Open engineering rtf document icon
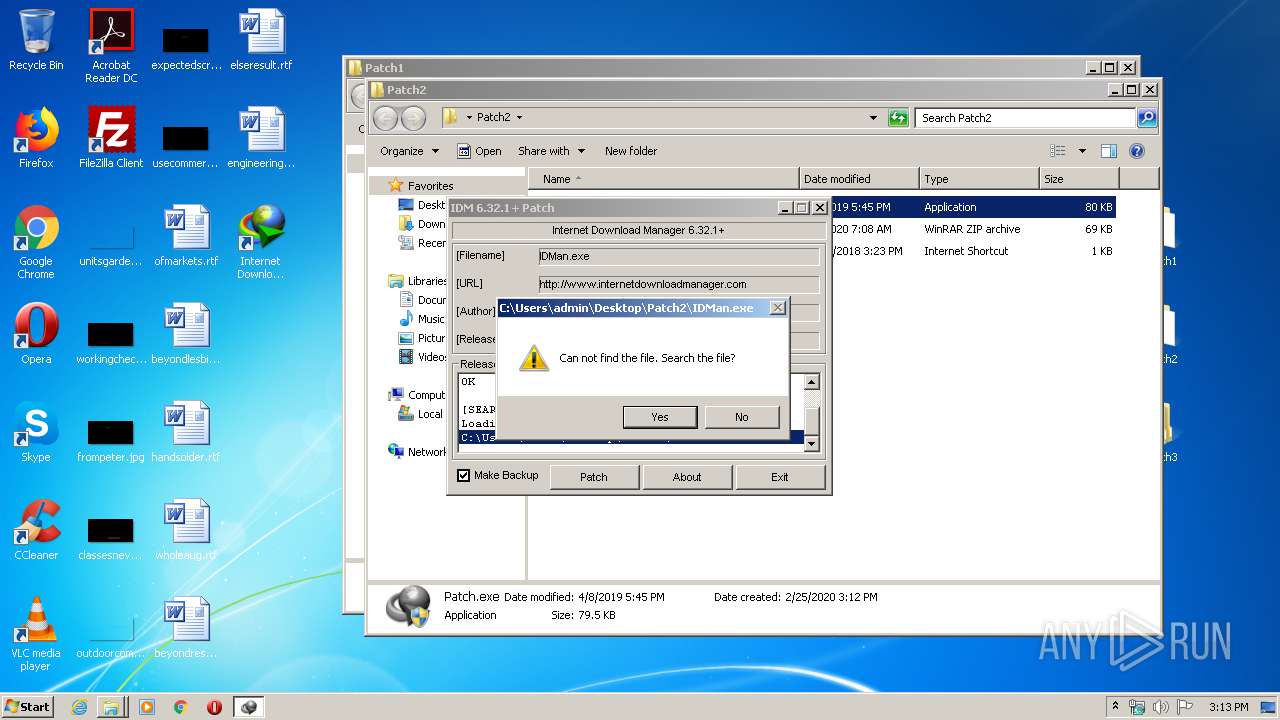The width and height of the screenshot is (1280, 720). pos(261,138)
